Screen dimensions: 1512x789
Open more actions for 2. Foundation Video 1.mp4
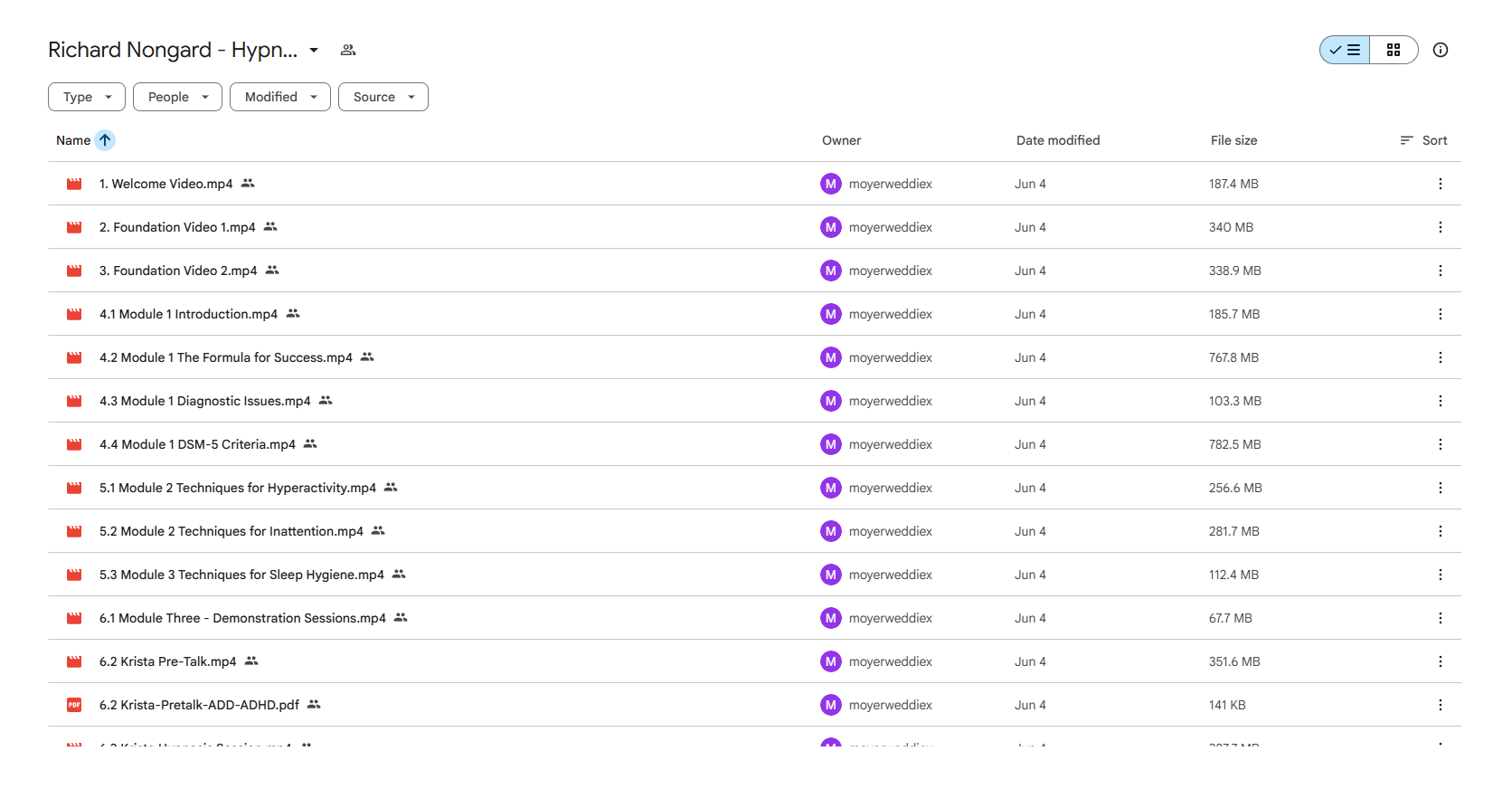pos(1441,227)
